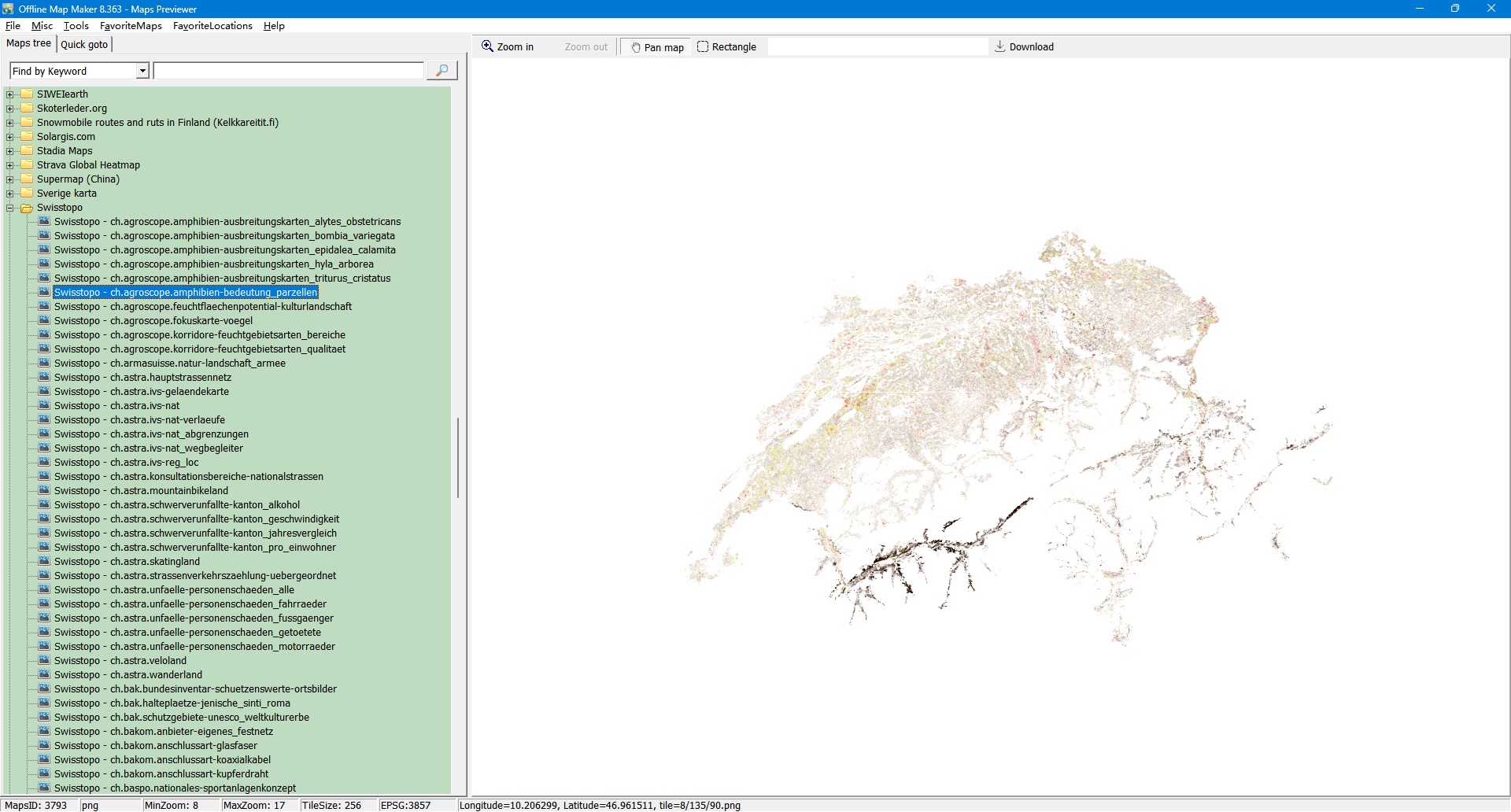Click the Zoom in tool
The image size is (1511, 812).
point(508,47)
